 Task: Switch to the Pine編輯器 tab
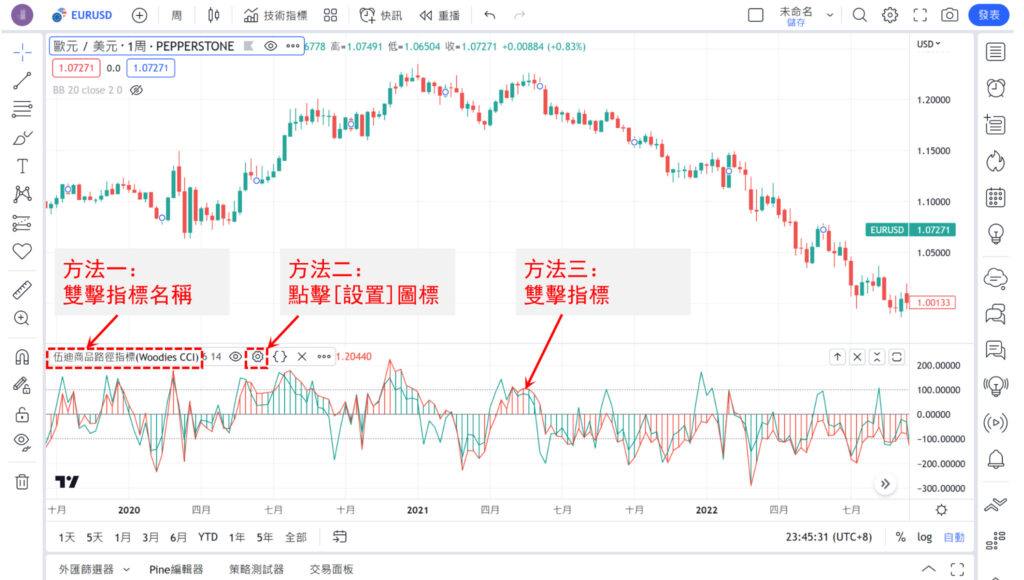[x=176, y=569]
